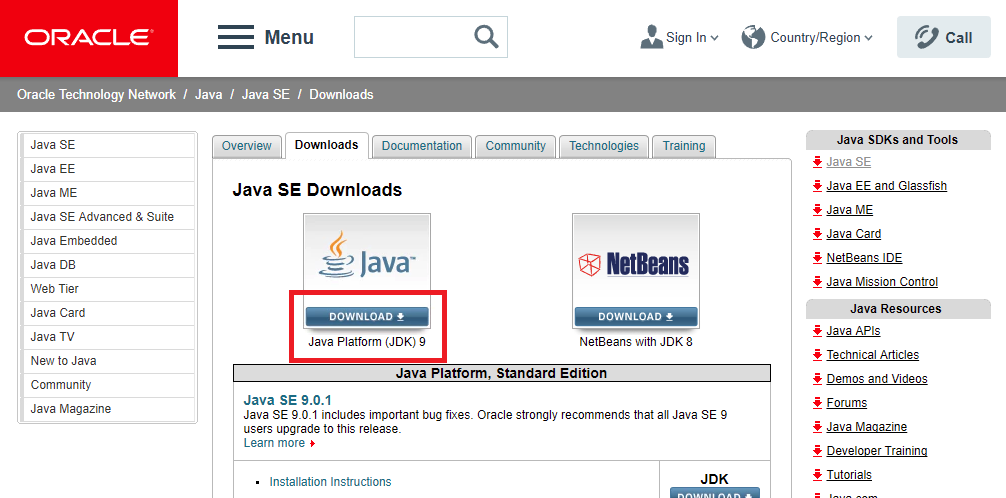
Task: Open the Developer Training link
Action: pyautogui.click(x=877, y=451)
